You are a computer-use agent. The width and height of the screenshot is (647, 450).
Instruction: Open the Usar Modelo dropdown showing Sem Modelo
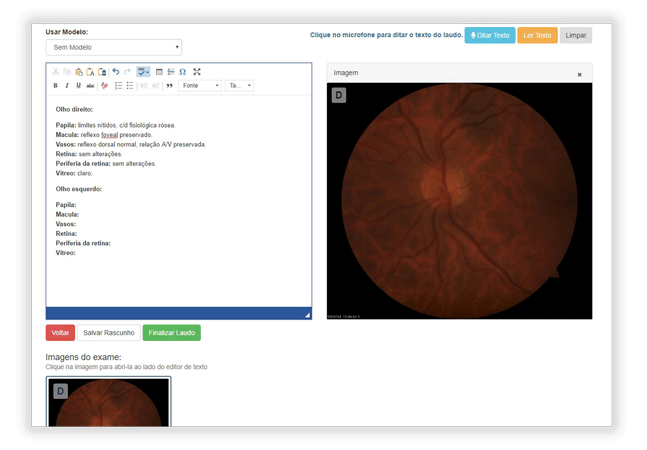114,47
